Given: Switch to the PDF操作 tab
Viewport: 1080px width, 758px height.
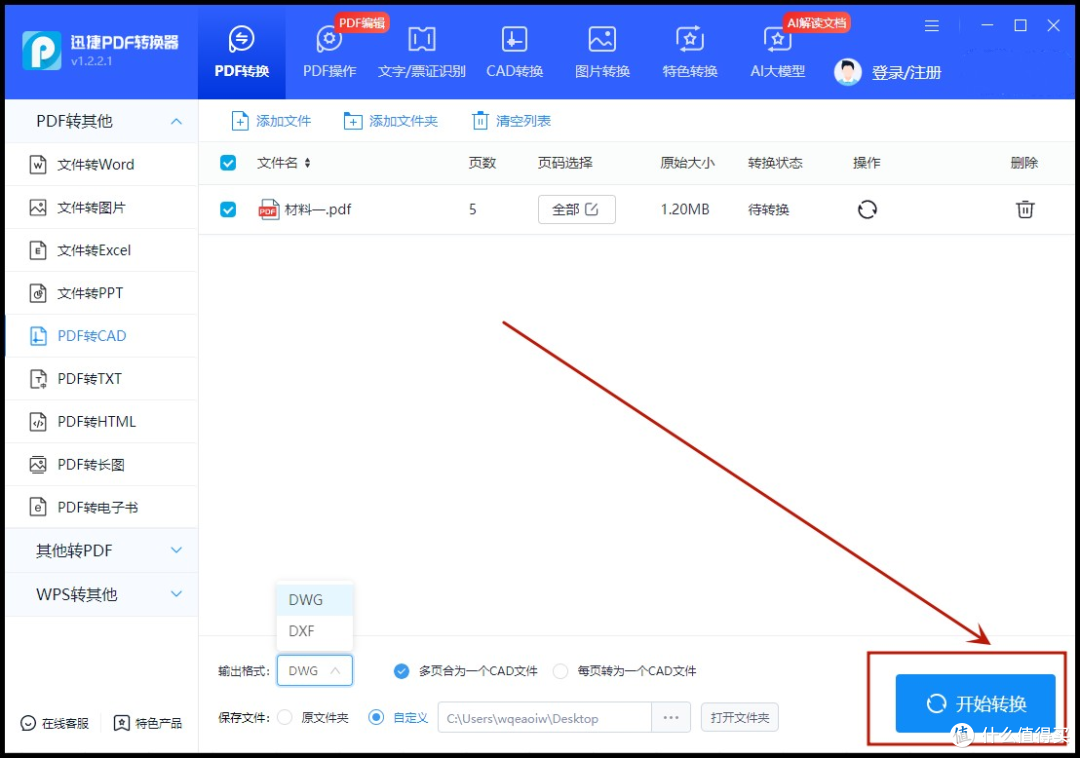Looking at the screenshot, I should tap(329, 53).
